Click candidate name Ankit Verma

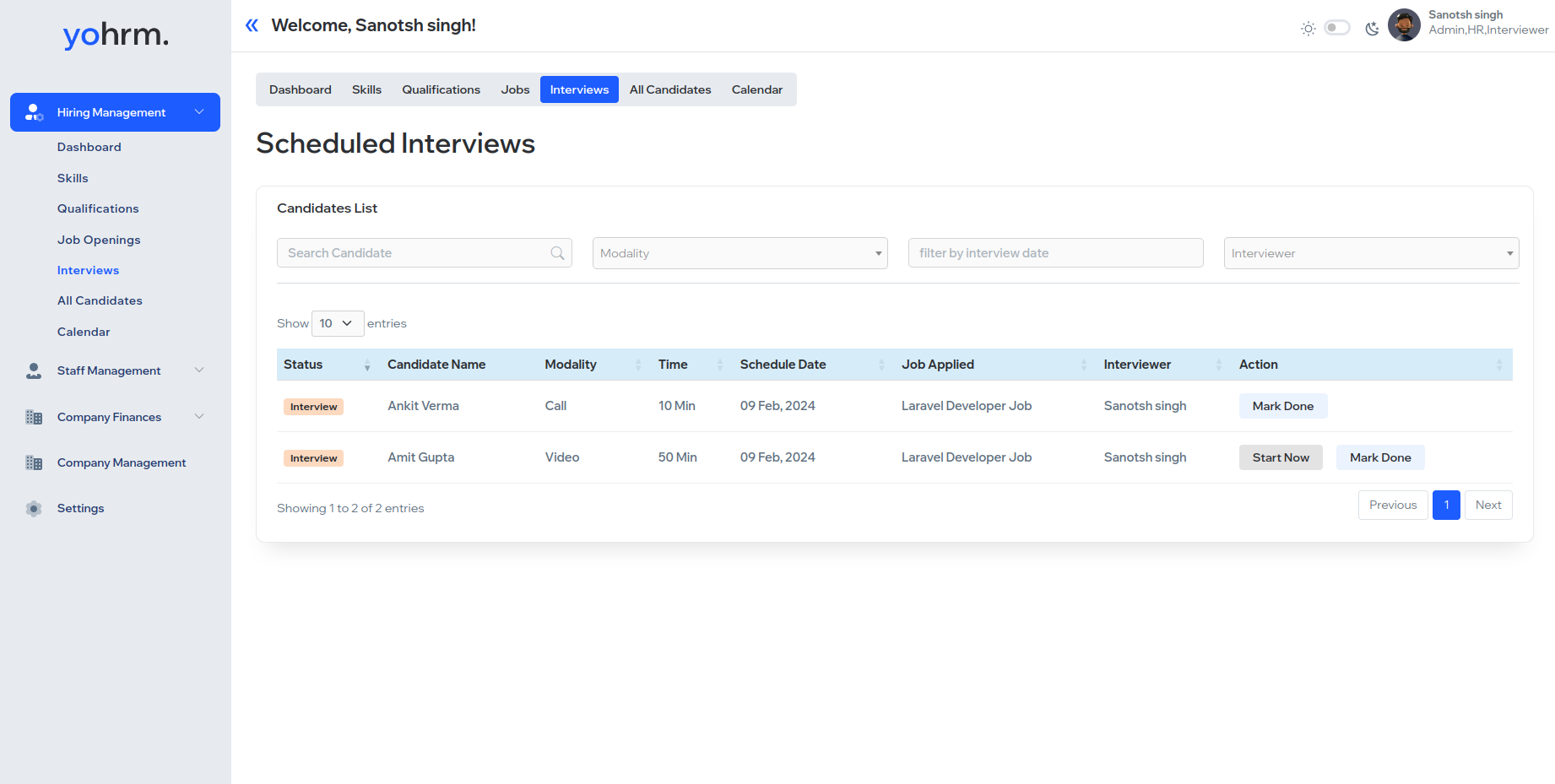(x=423, y=406)
